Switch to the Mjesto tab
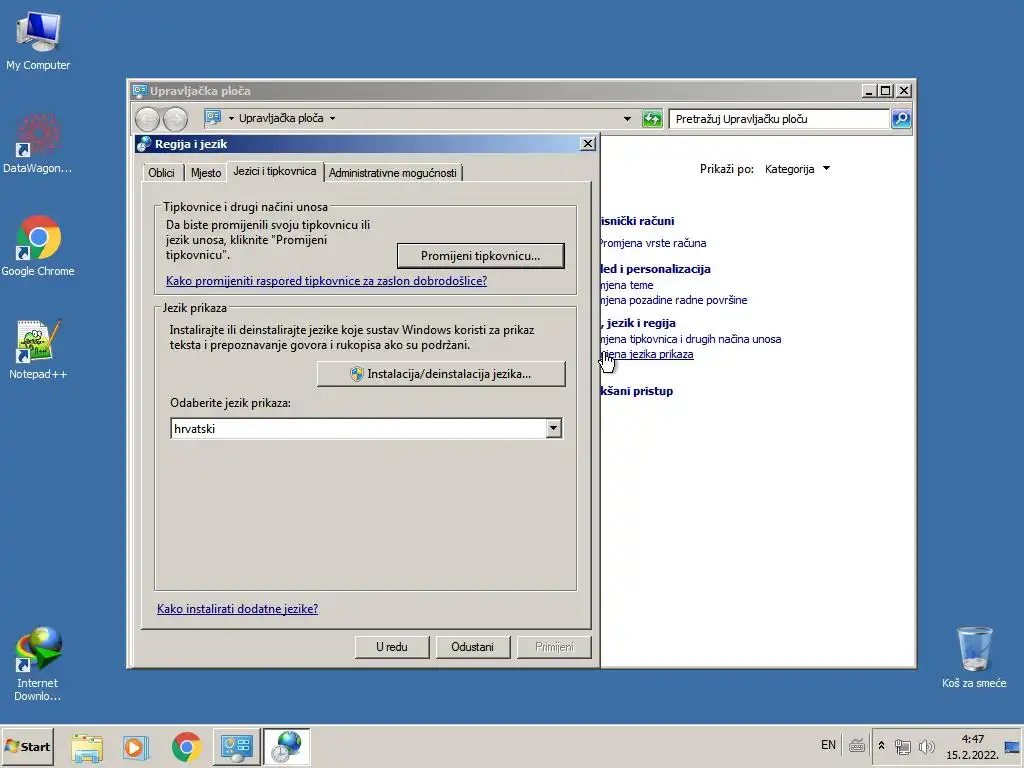 206,173
